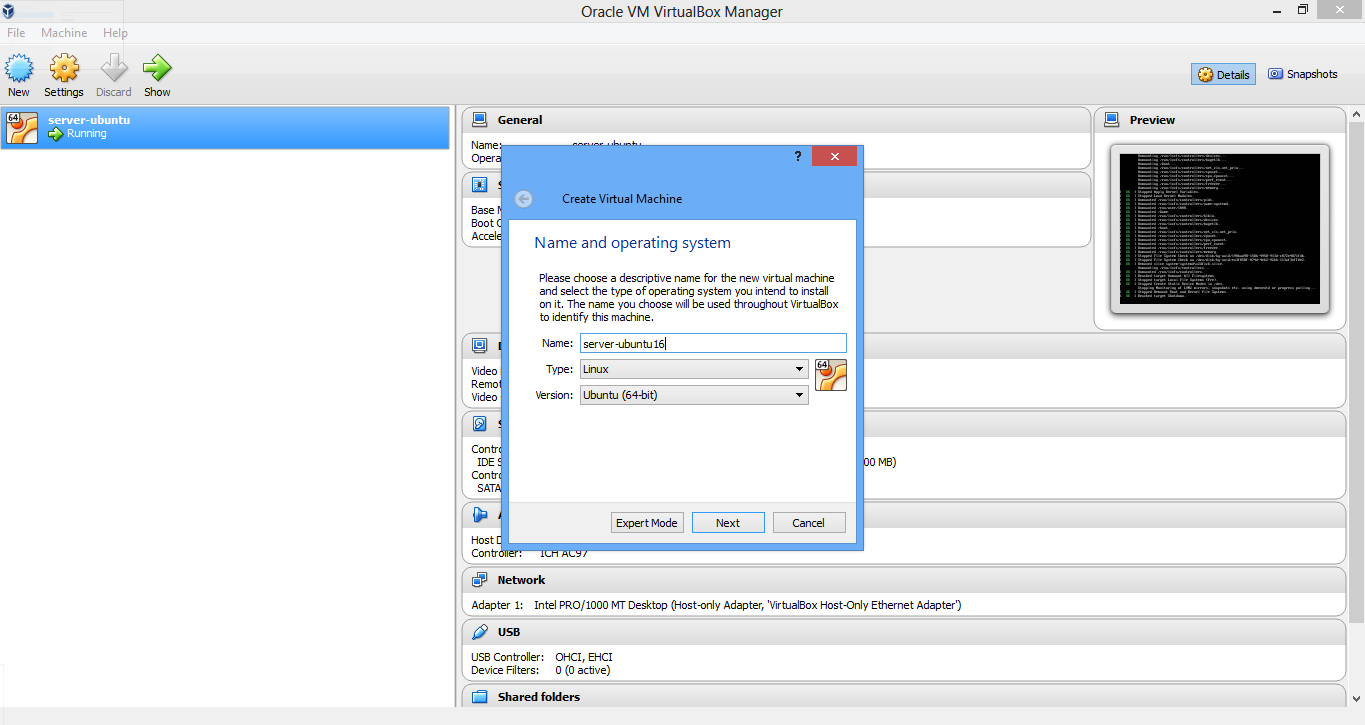Viewport: 1365px width, 725px height.
Task: Click the Device Filters 0 (0 active) text
Action: [x=540, y=670]
